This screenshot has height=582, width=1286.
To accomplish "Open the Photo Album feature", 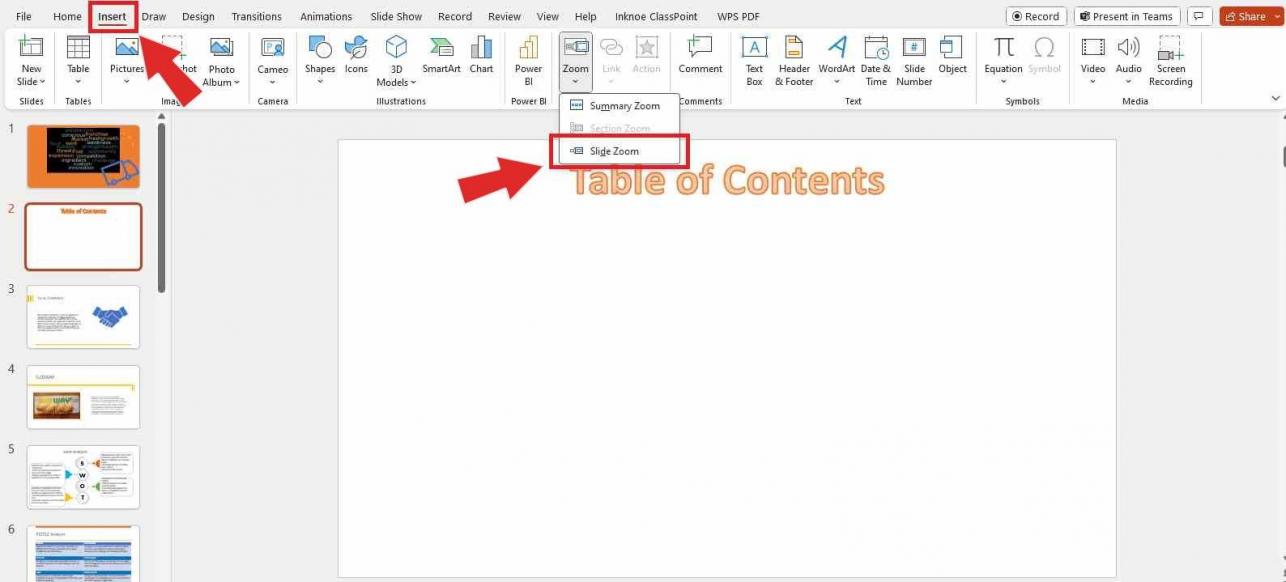I will pyautogui.click(x=221, y=60).
